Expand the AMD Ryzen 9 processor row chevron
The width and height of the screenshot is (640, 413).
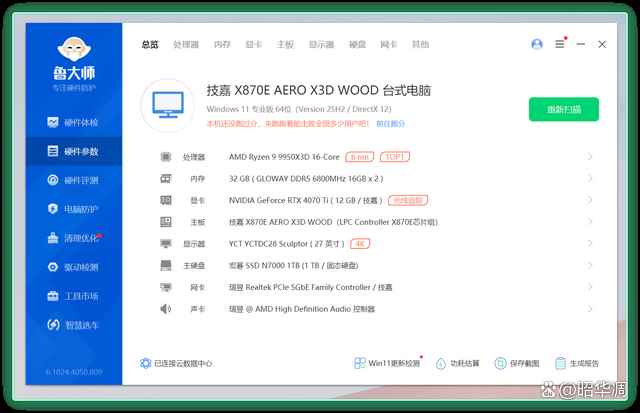coord(589,157)
